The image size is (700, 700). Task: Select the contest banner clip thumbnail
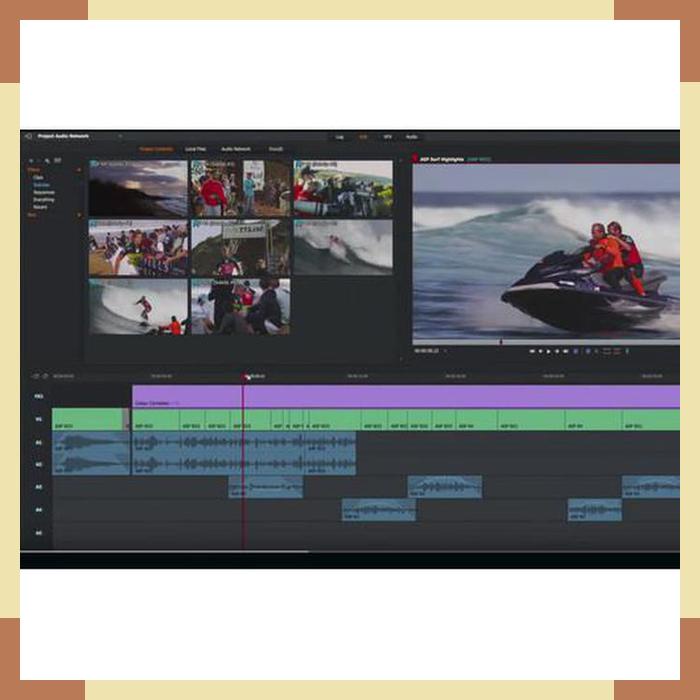241,247
